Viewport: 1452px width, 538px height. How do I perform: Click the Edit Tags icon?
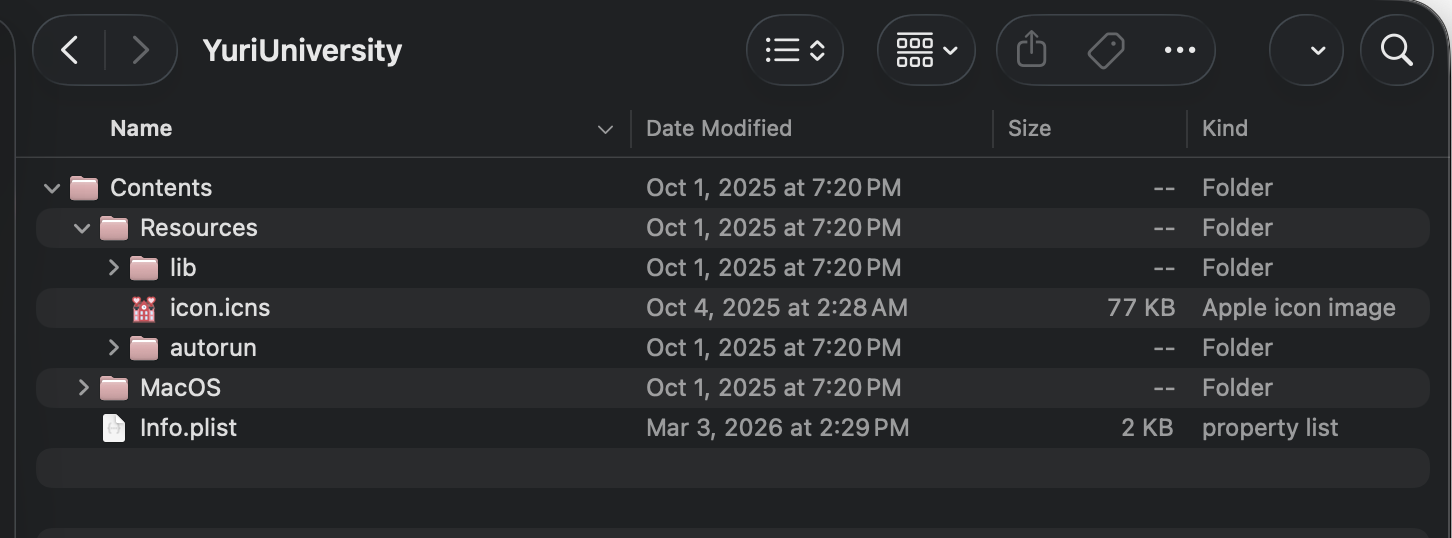(x=1105, y=50)
